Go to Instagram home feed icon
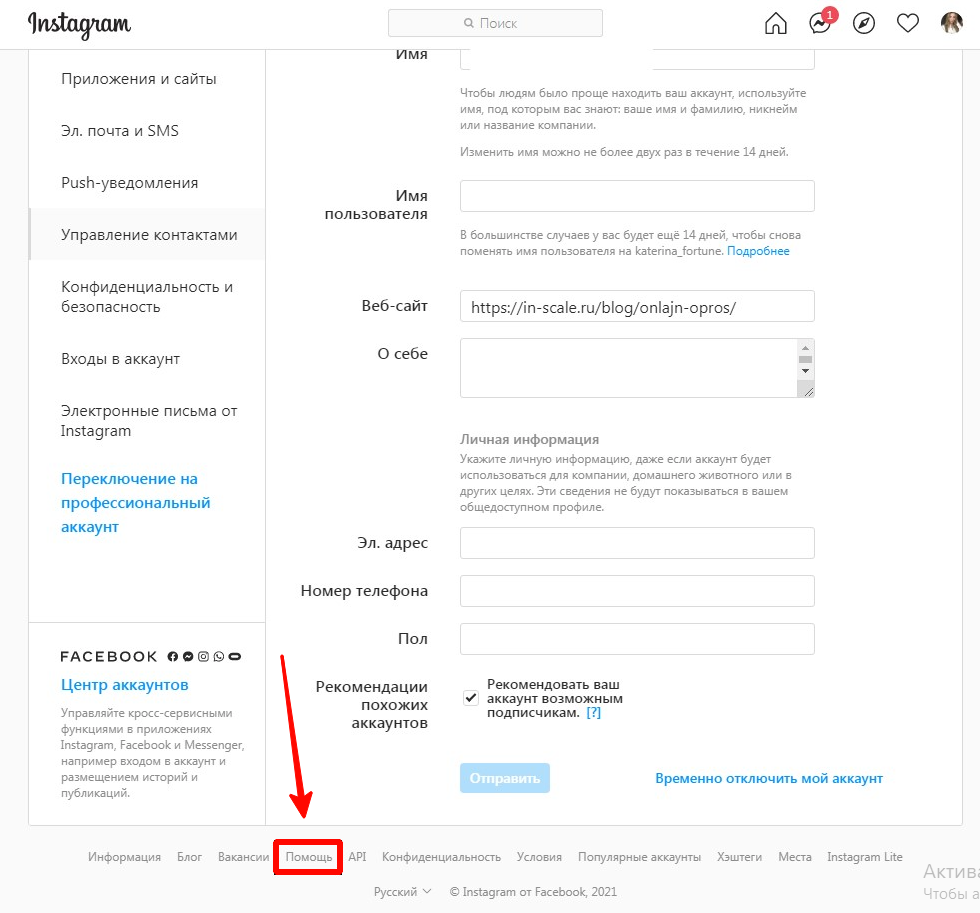This screenshot has height=913, width=980. tap(776, 24)
